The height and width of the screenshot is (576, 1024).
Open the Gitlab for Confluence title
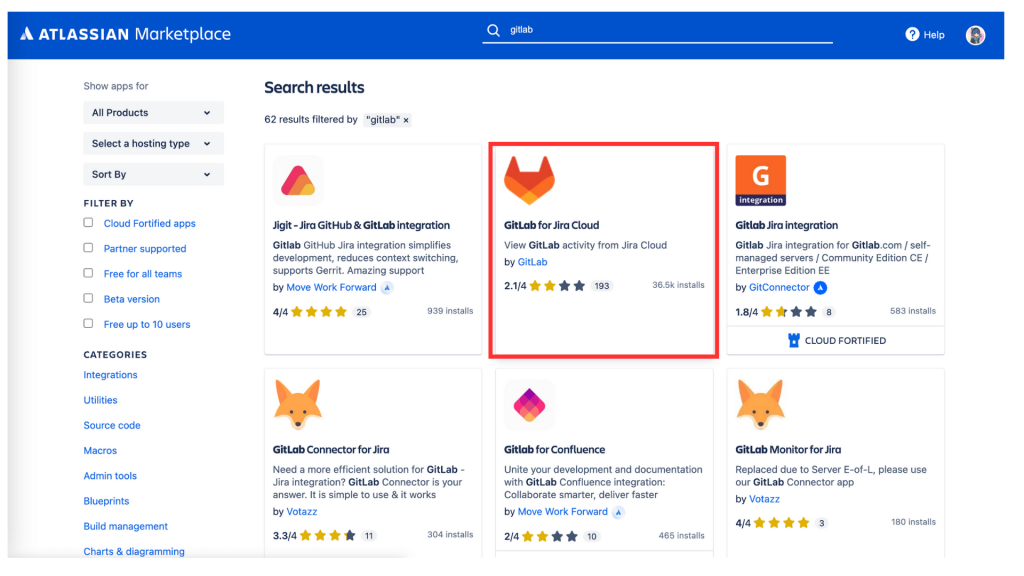554,450
